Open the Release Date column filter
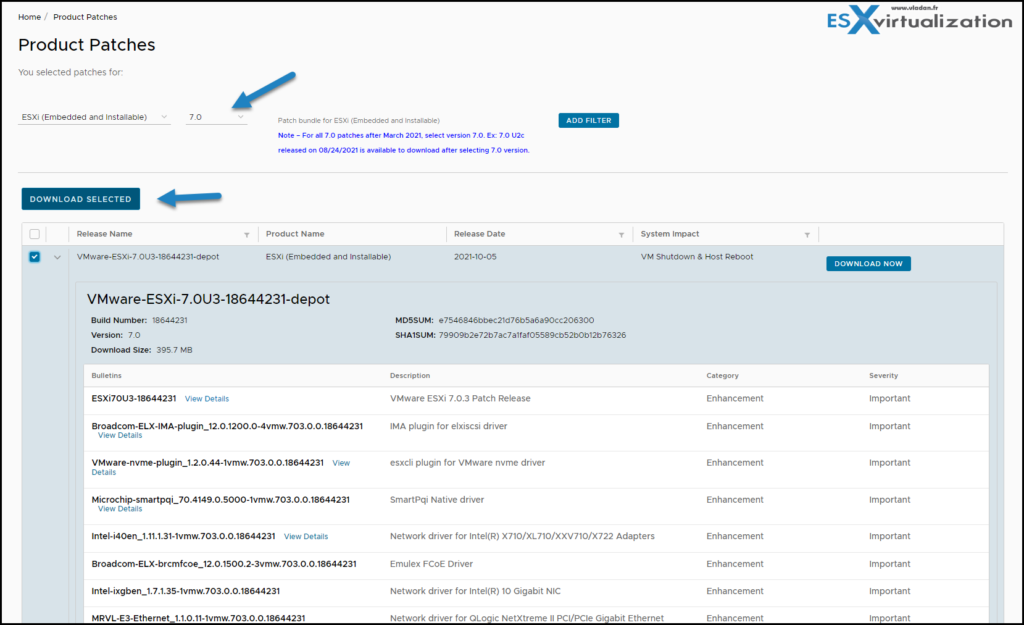 click(619, 233)
